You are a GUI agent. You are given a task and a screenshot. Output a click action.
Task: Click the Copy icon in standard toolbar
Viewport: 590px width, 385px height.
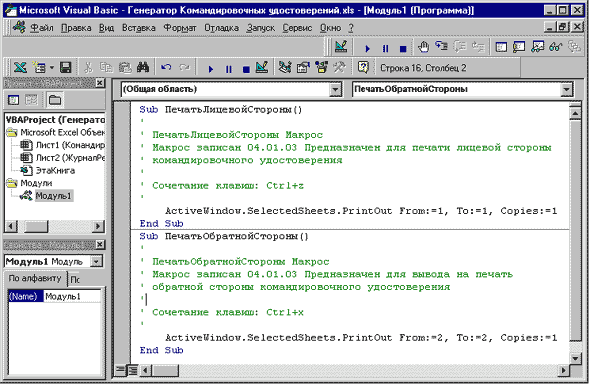[106, 68]
